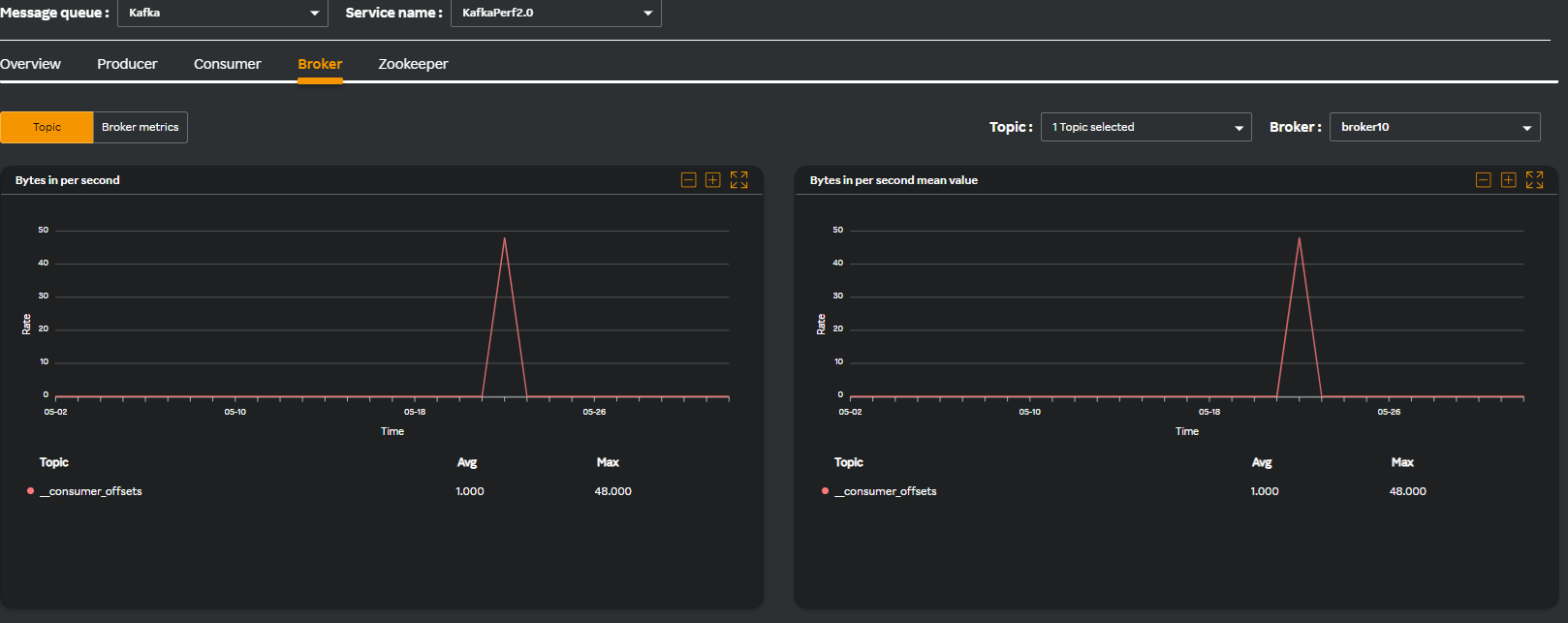Open the Broker broker10 dropdown
This screenshot has width=1568, height=623.
click(1435, 127)
